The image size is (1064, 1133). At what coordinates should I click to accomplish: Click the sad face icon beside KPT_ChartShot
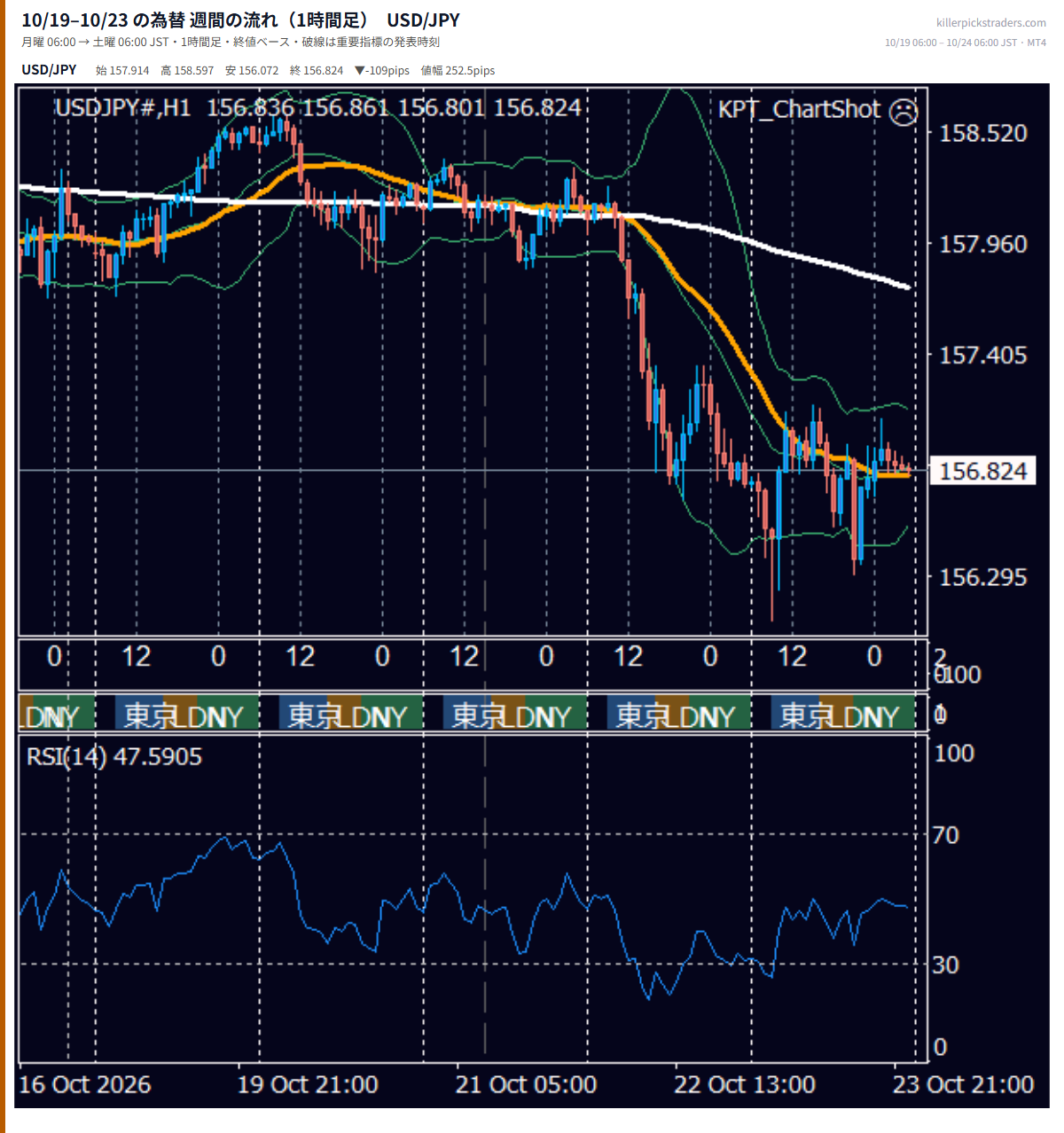[904, 112]
